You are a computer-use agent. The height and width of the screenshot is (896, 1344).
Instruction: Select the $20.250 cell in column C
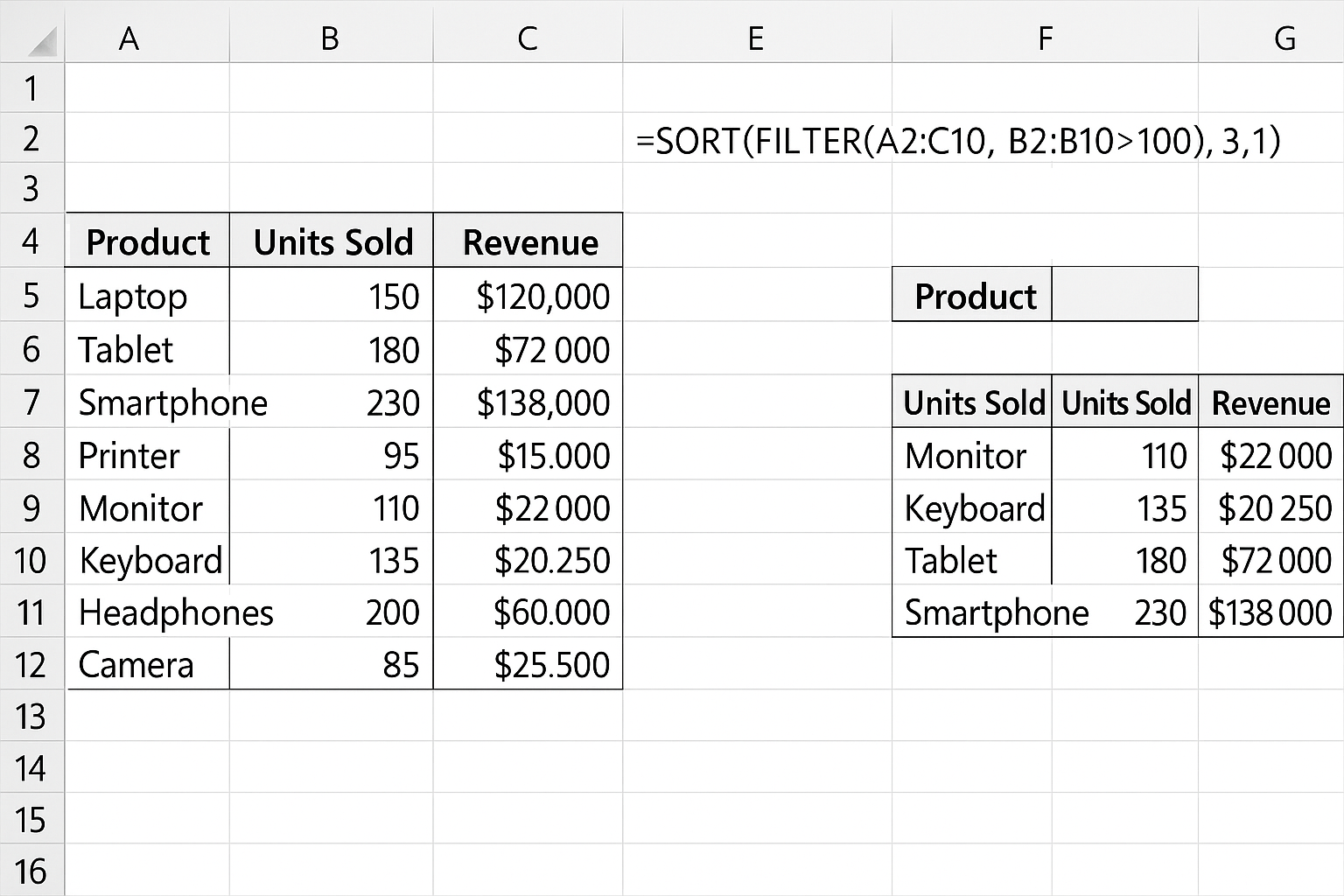pos(528,559)
